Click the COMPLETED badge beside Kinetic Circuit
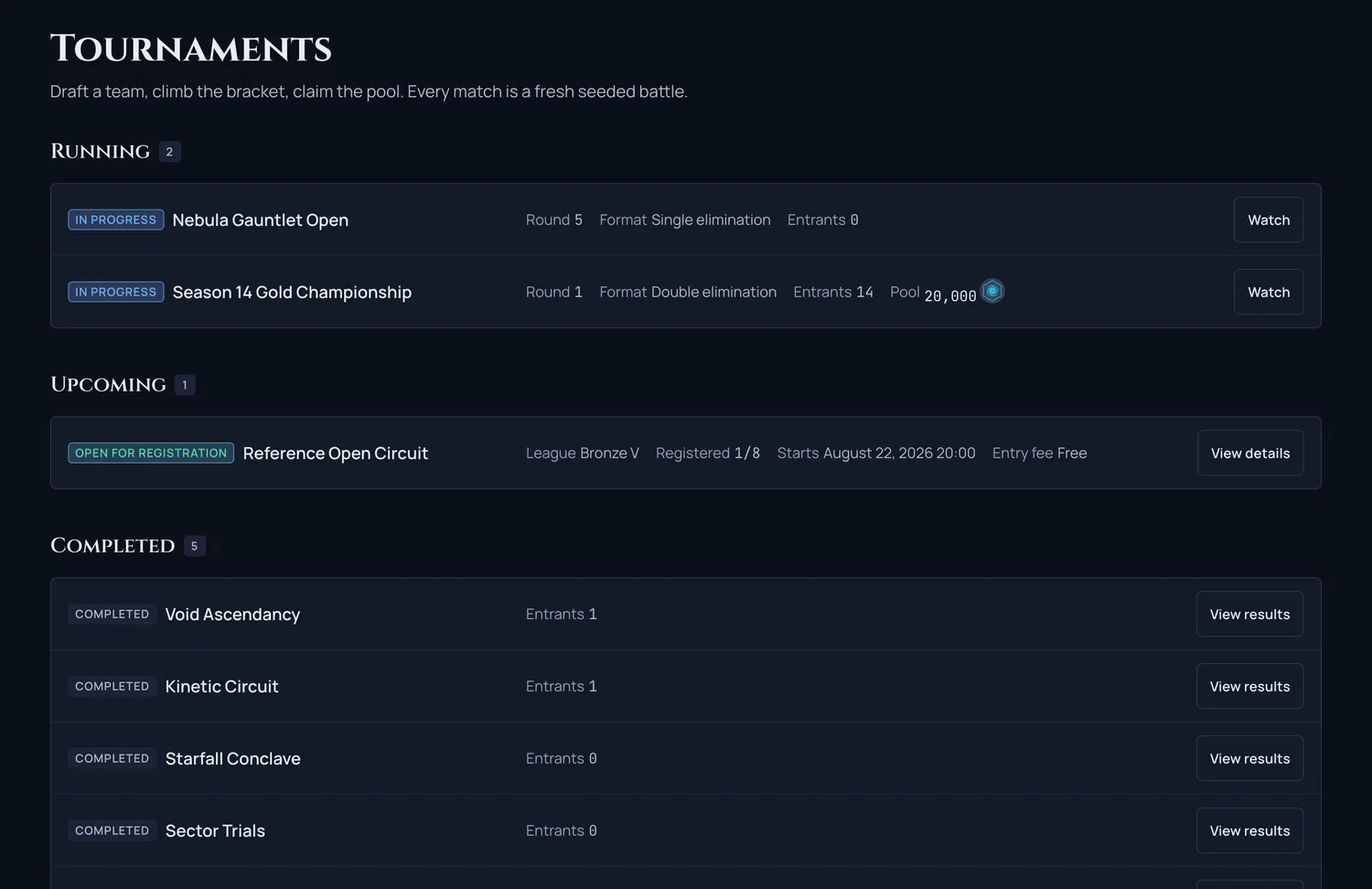The width and height of the screenshot is (1372, 889). tap(112, 686)
